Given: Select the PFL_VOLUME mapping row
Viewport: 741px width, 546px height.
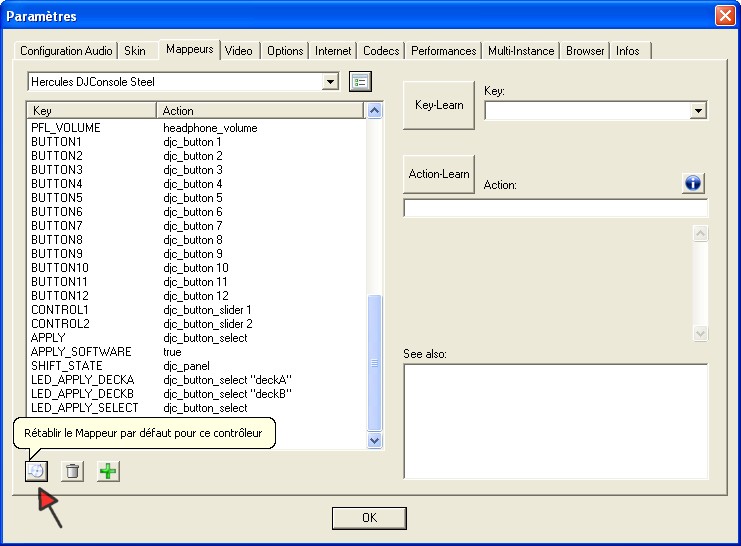Looking at the screenshot, I should point(66,128).
